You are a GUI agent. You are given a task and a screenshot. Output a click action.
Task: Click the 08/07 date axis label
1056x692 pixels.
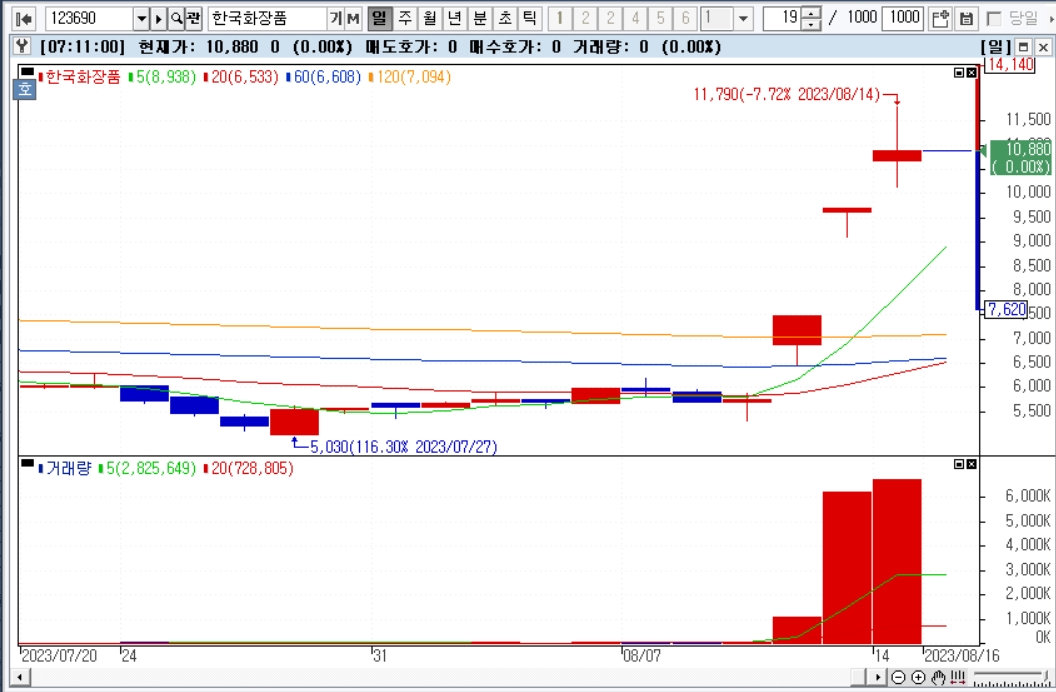pos(642,656)
